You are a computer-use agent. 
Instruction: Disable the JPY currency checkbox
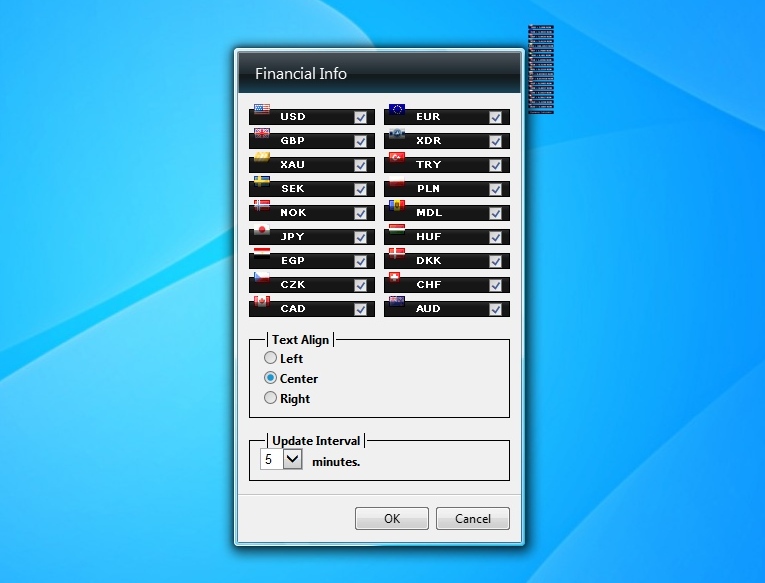[x=361, y=237]
